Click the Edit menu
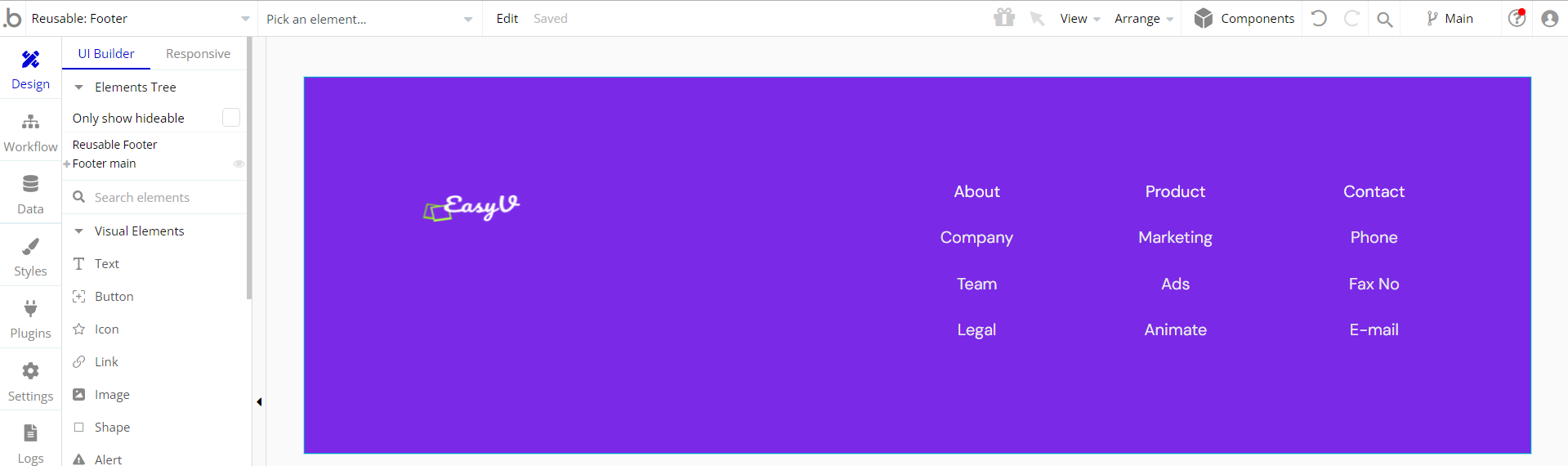1568x466 pixels. pyautogui.click(x=507, y=18)
